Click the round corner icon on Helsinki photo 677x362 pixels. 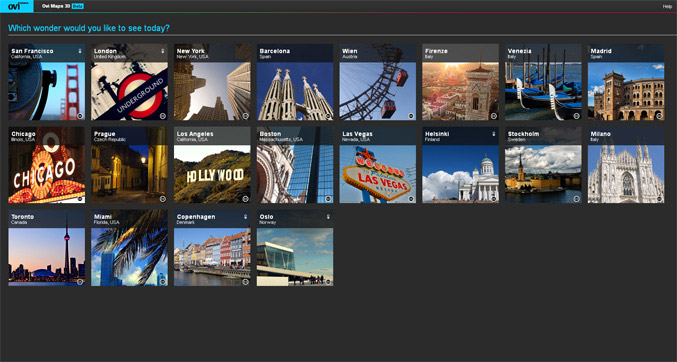[x=494, y=199]
